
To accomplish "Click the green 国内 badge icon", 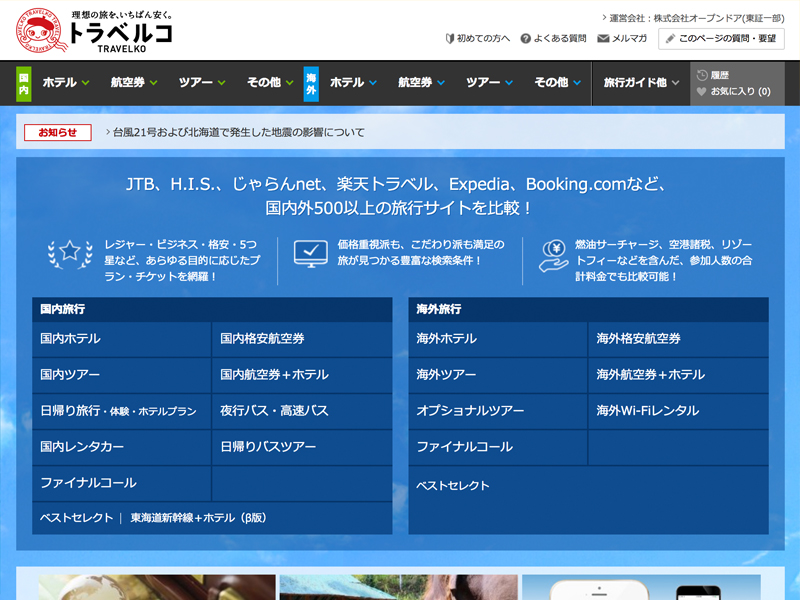I will pyautogui.click(x=23, y=84).
